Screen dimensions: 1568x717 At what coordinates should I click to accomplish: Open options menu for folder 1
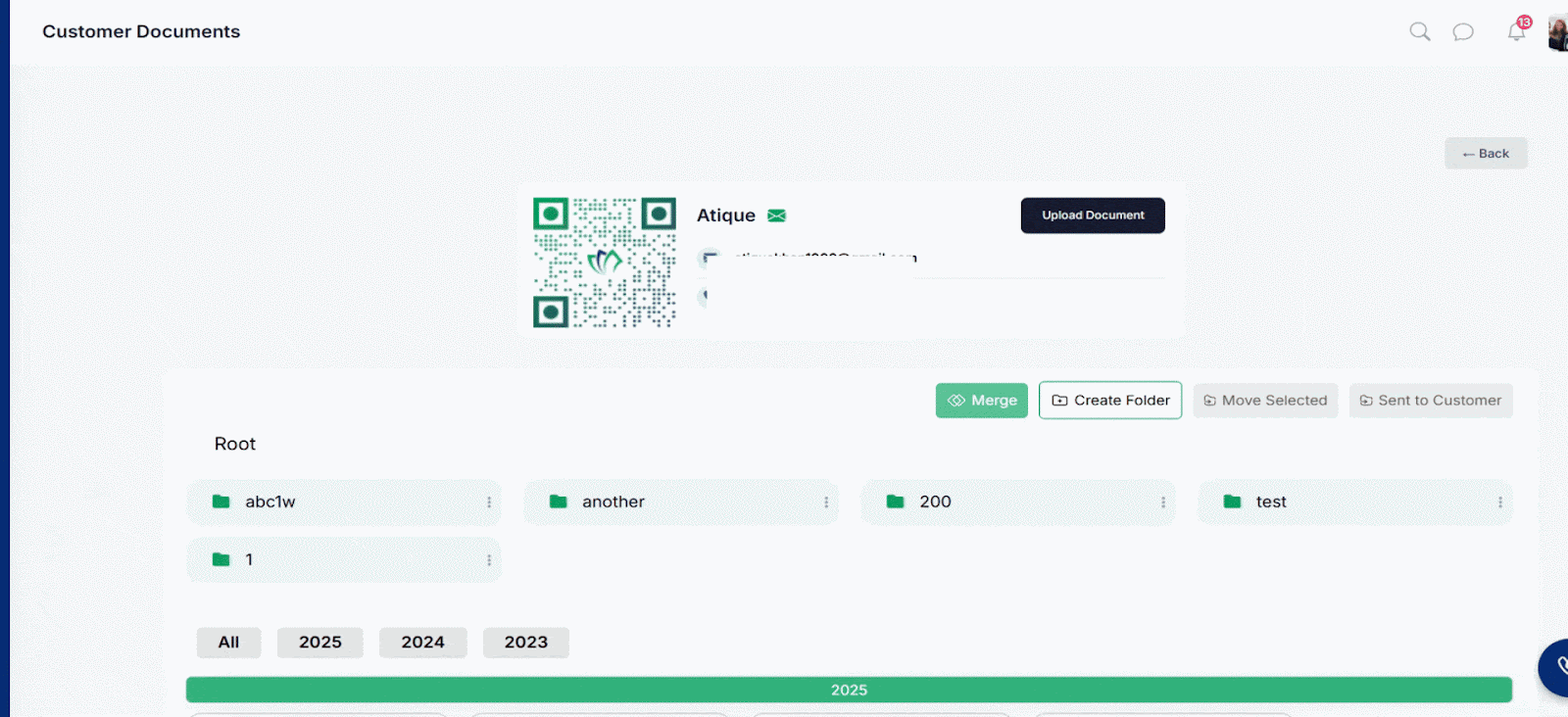point(489,560)
